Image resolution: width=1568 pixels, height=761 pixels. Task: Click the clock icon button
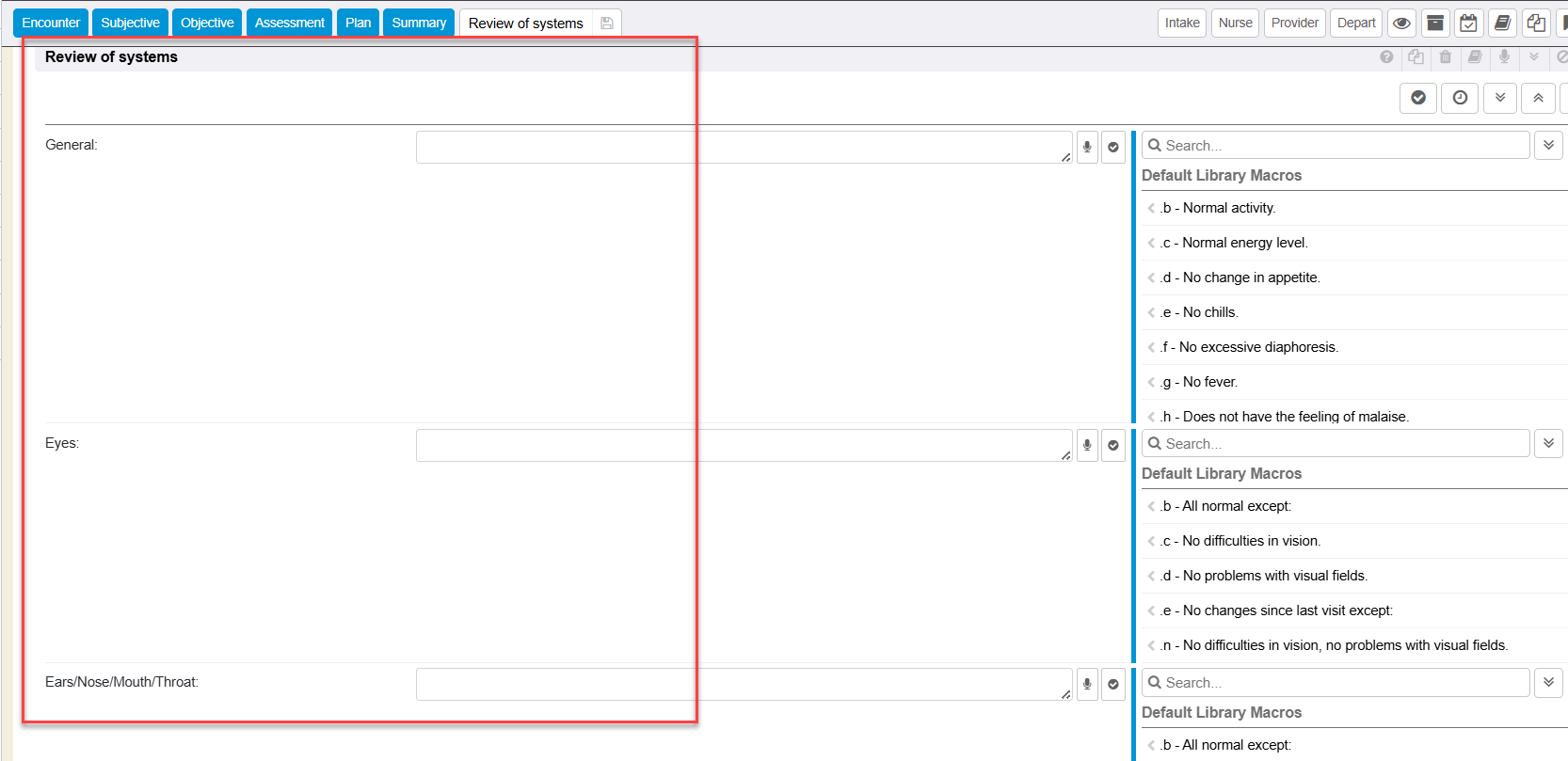(x=1460, y=98)
